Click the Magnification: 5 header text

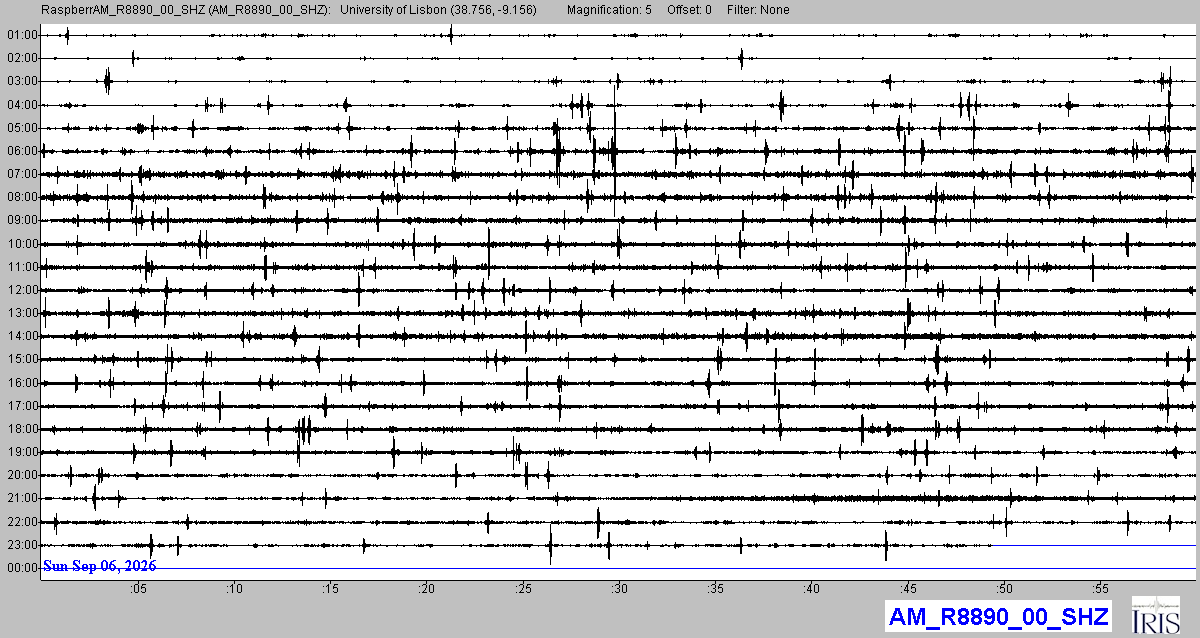coord(608,10)
